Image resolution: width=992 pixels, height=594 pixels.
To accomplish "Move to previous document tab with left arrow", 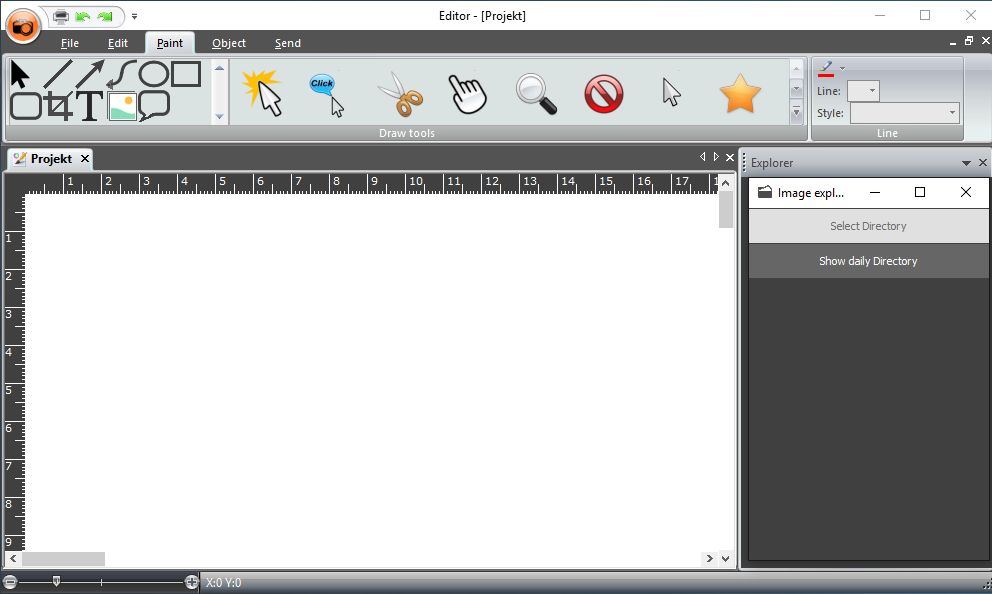I will point(702,157).
